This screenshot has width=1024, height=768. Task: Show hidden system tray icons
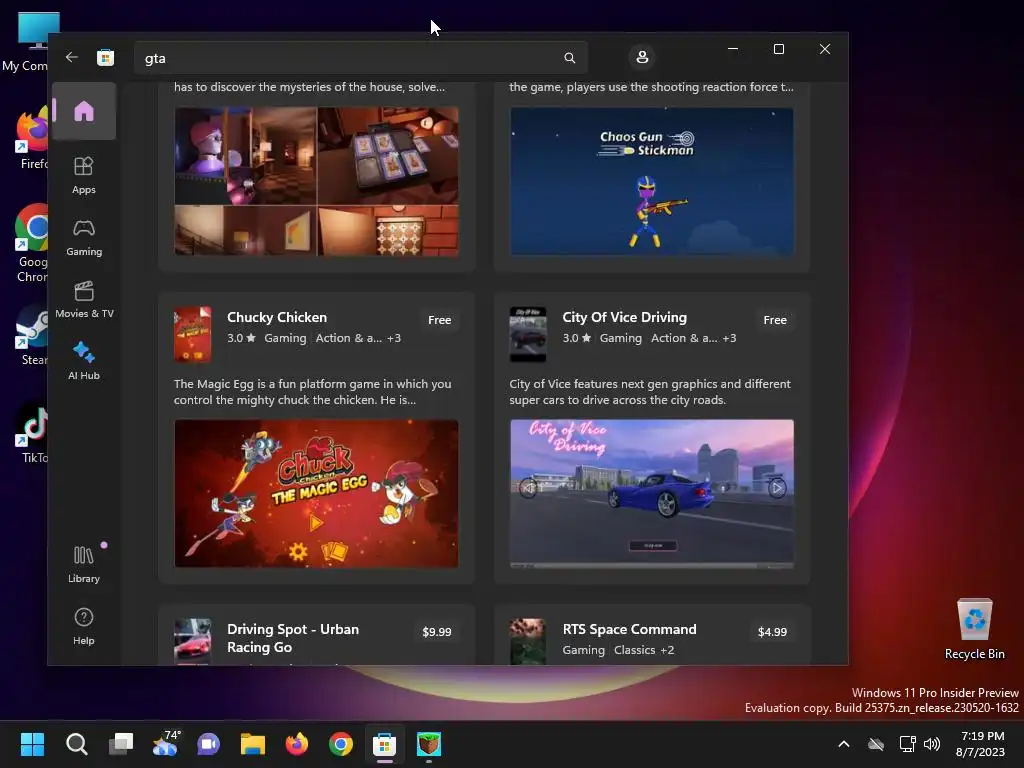click(x=844, y=744)
